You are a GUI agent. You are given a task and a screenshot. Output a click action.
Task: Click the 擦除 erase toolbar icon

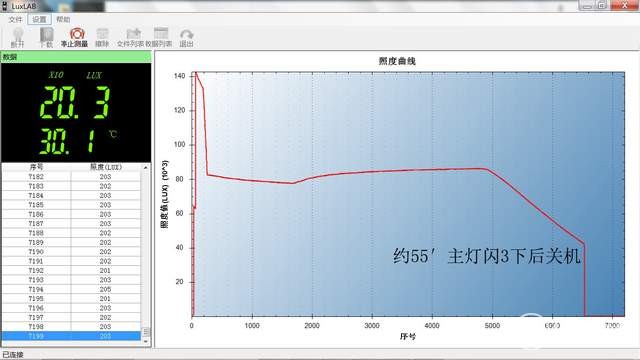coord(102,35)
